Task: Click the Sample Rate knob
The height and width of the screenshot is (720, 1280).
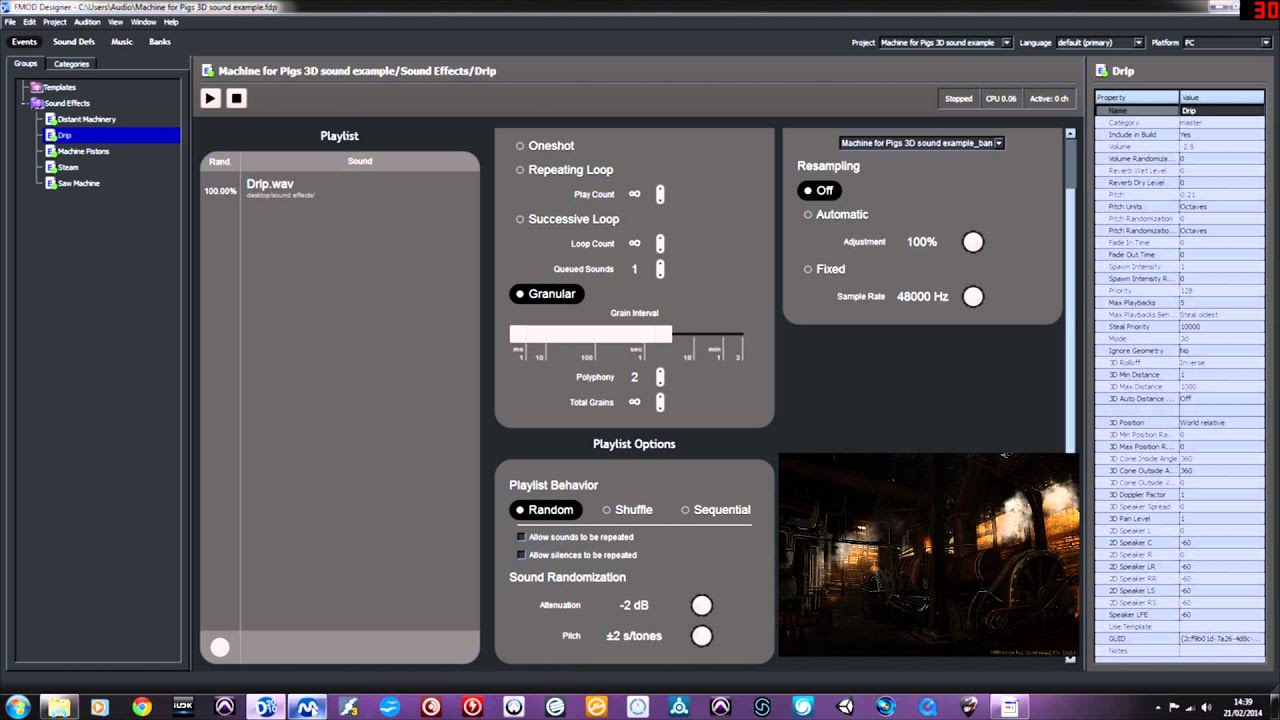Action: click(x=973, y=297)
